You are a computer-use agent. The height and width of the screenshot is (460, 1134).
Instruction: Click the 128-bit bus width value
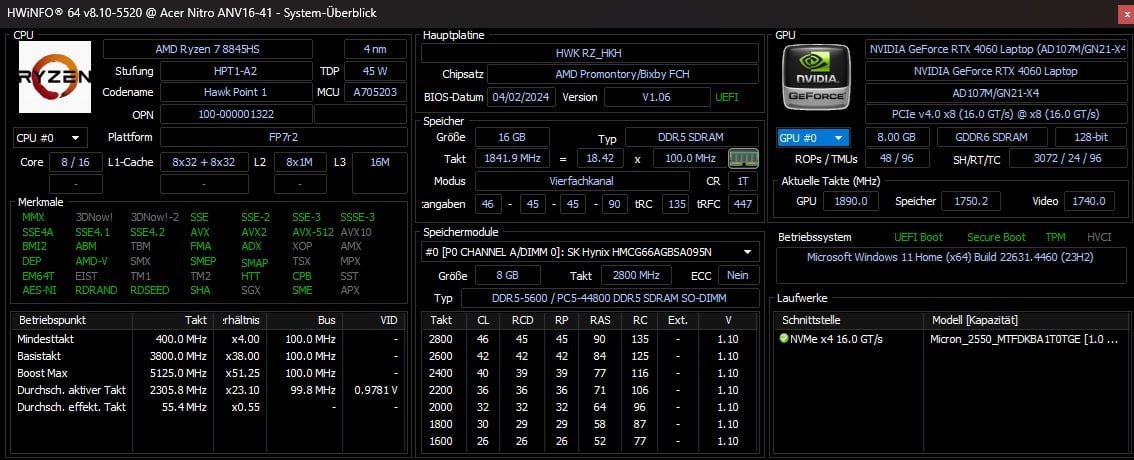(x=1090, y=137)
